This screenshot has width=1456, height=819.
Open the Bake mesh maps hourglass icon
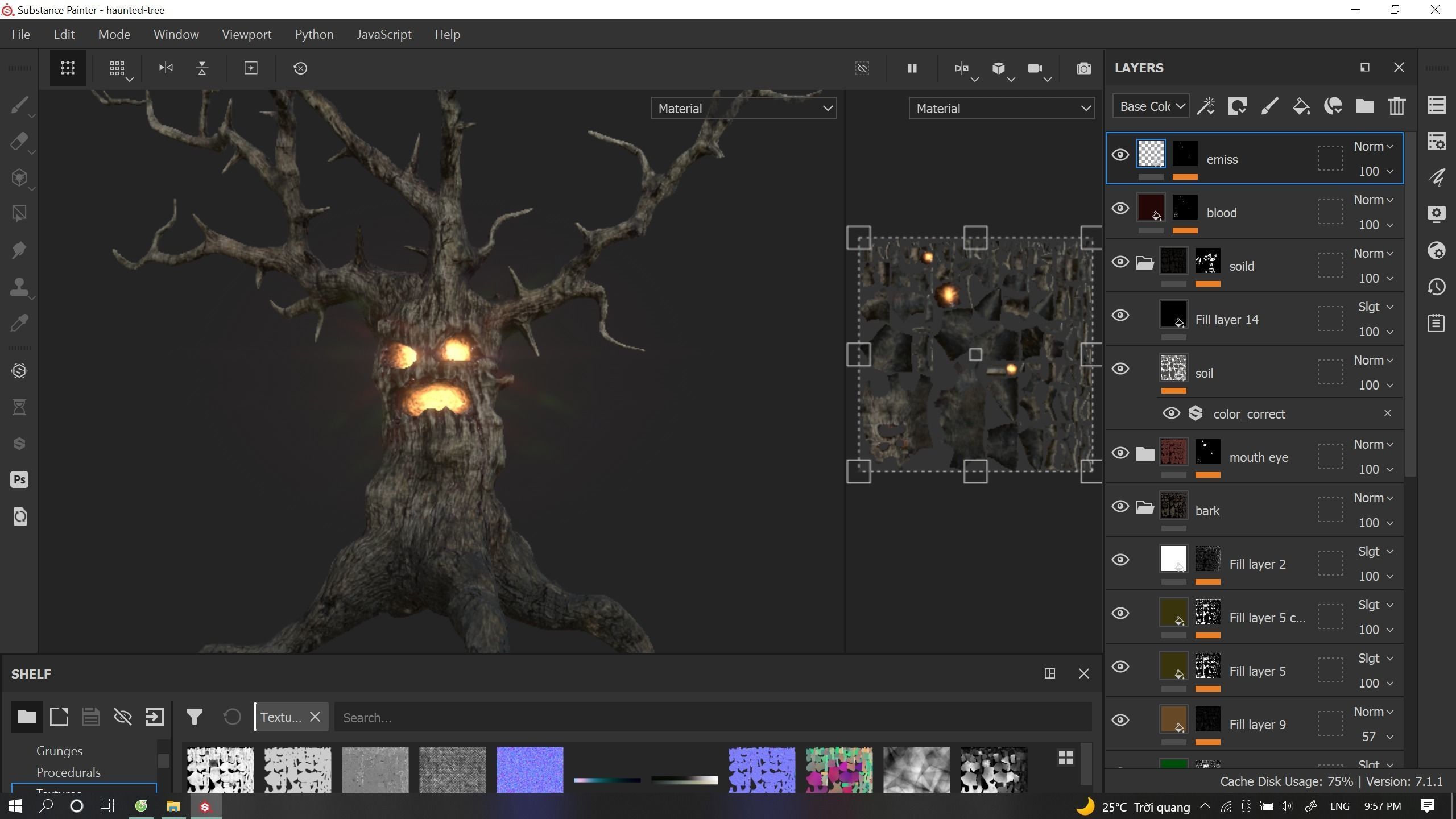click(19, 407)
